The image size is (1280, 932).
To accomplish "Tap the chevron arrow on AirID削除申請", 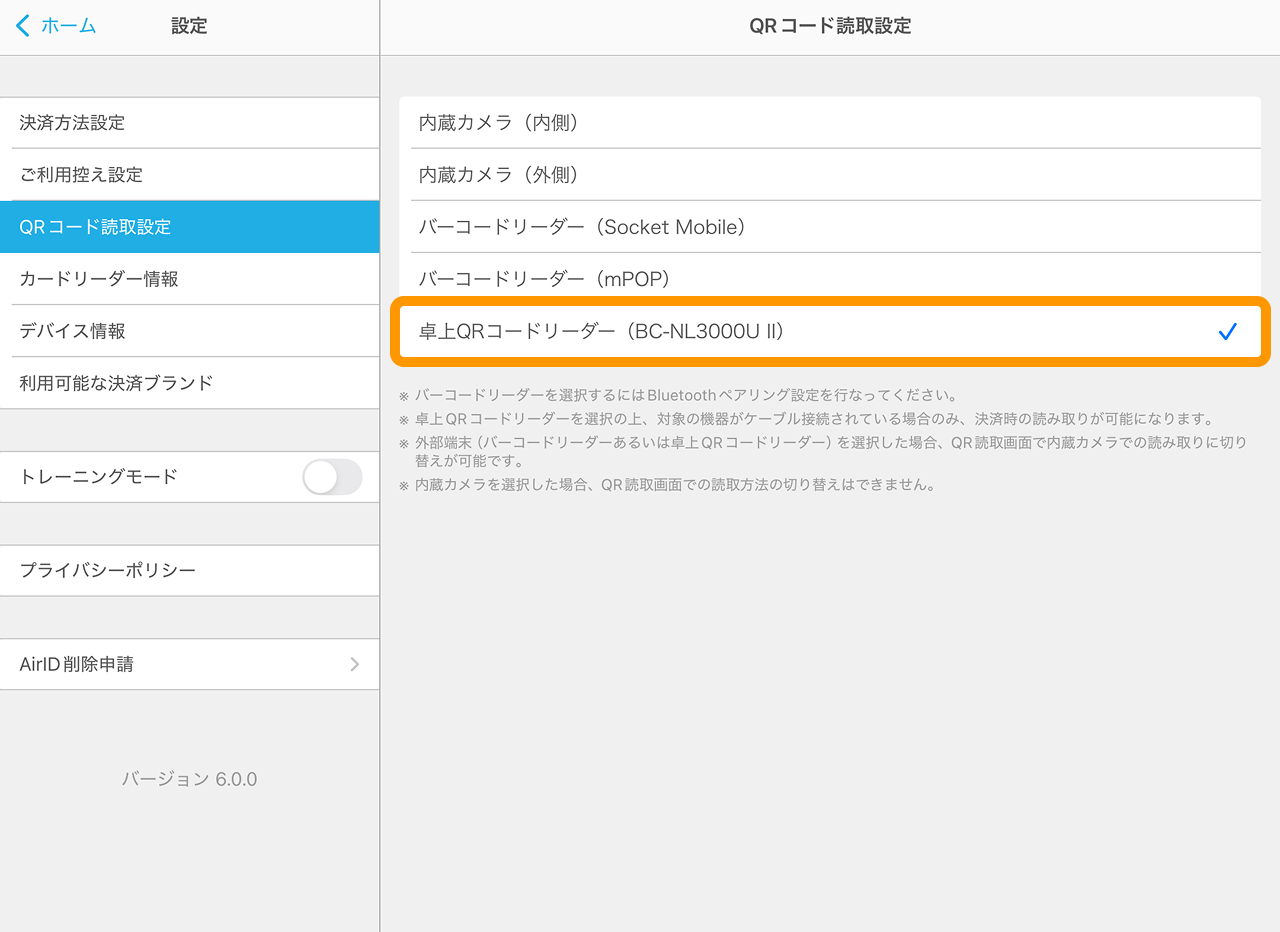I will [354, 664].
